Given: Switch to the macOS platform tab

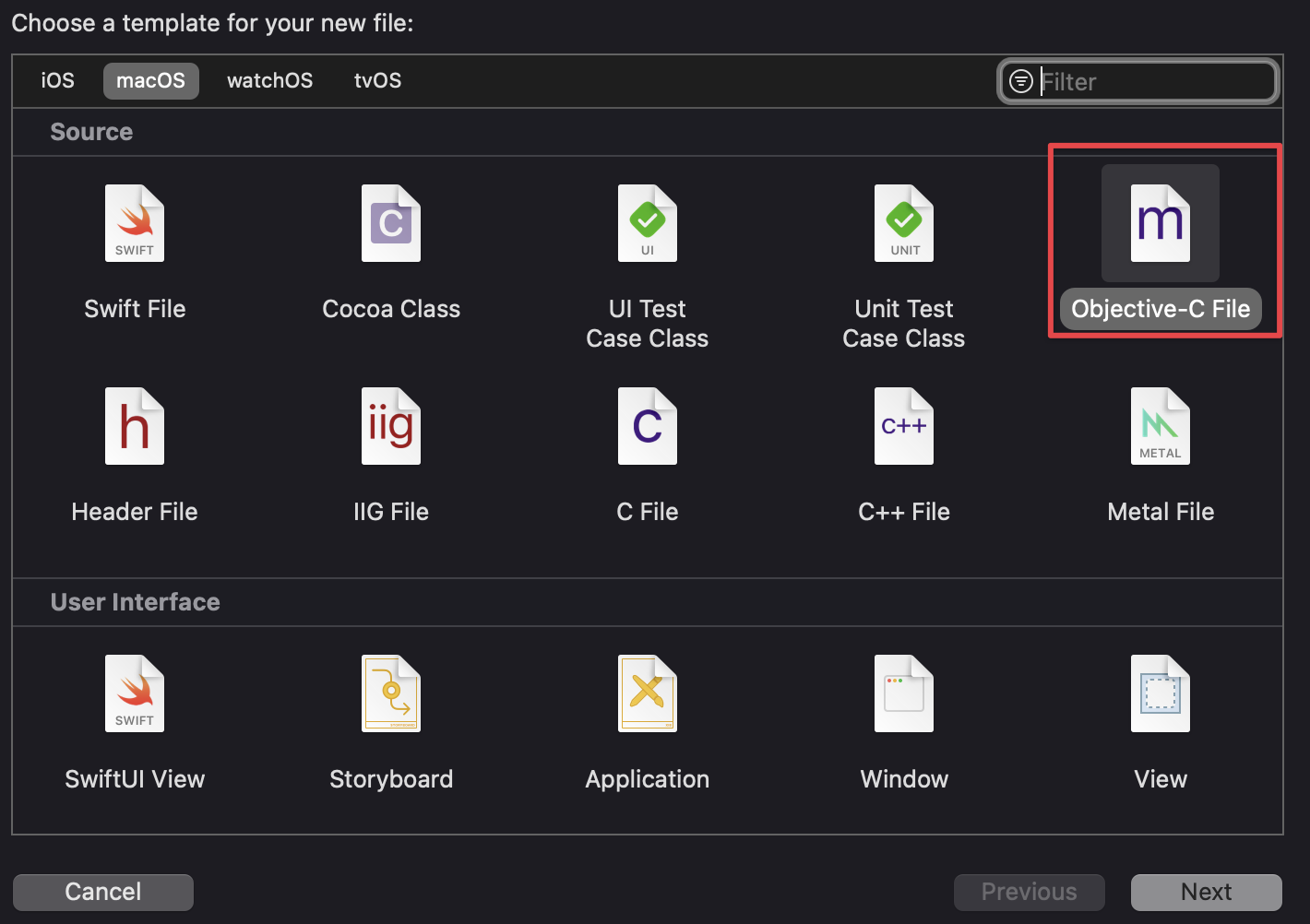Looking at the screenshot, I should [x=151, y=80].
